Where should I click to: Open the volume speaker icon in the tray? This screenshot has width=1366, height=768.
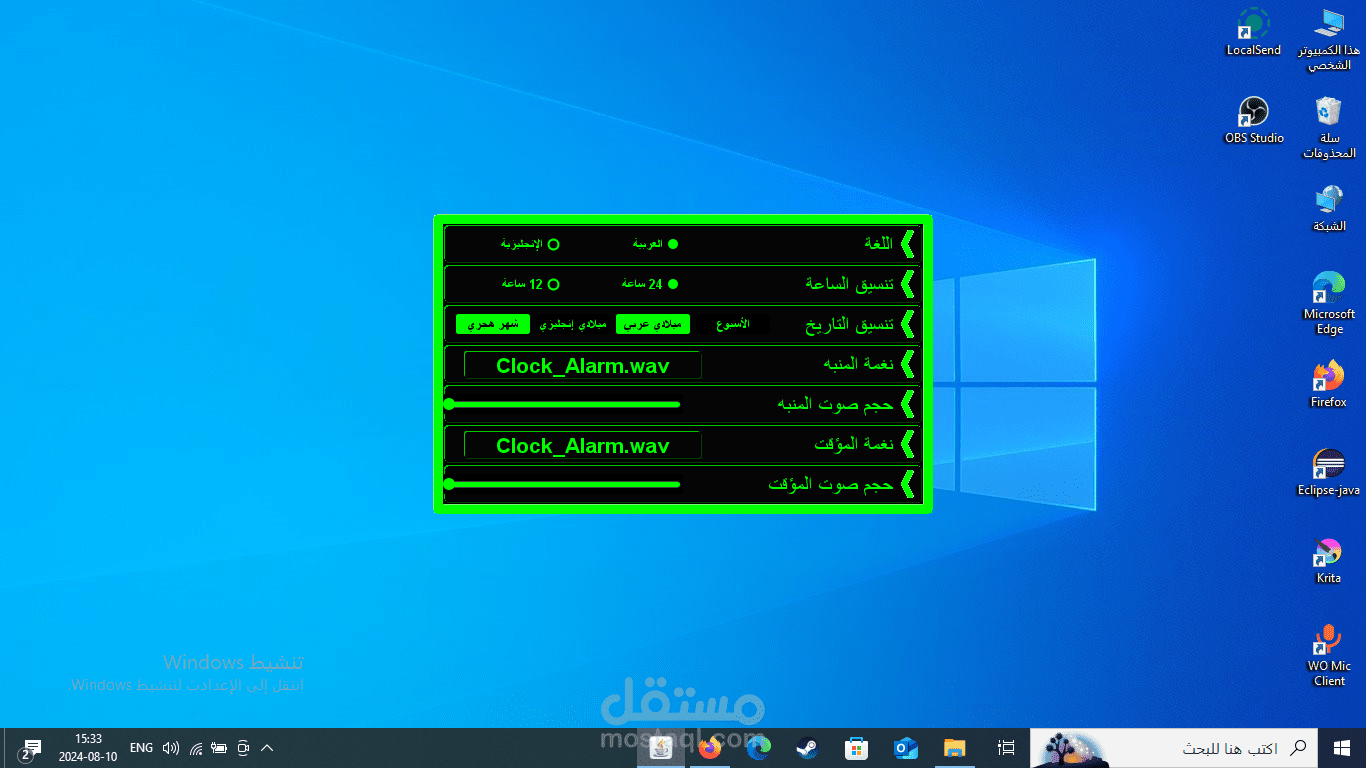click(x=171, y=748)
